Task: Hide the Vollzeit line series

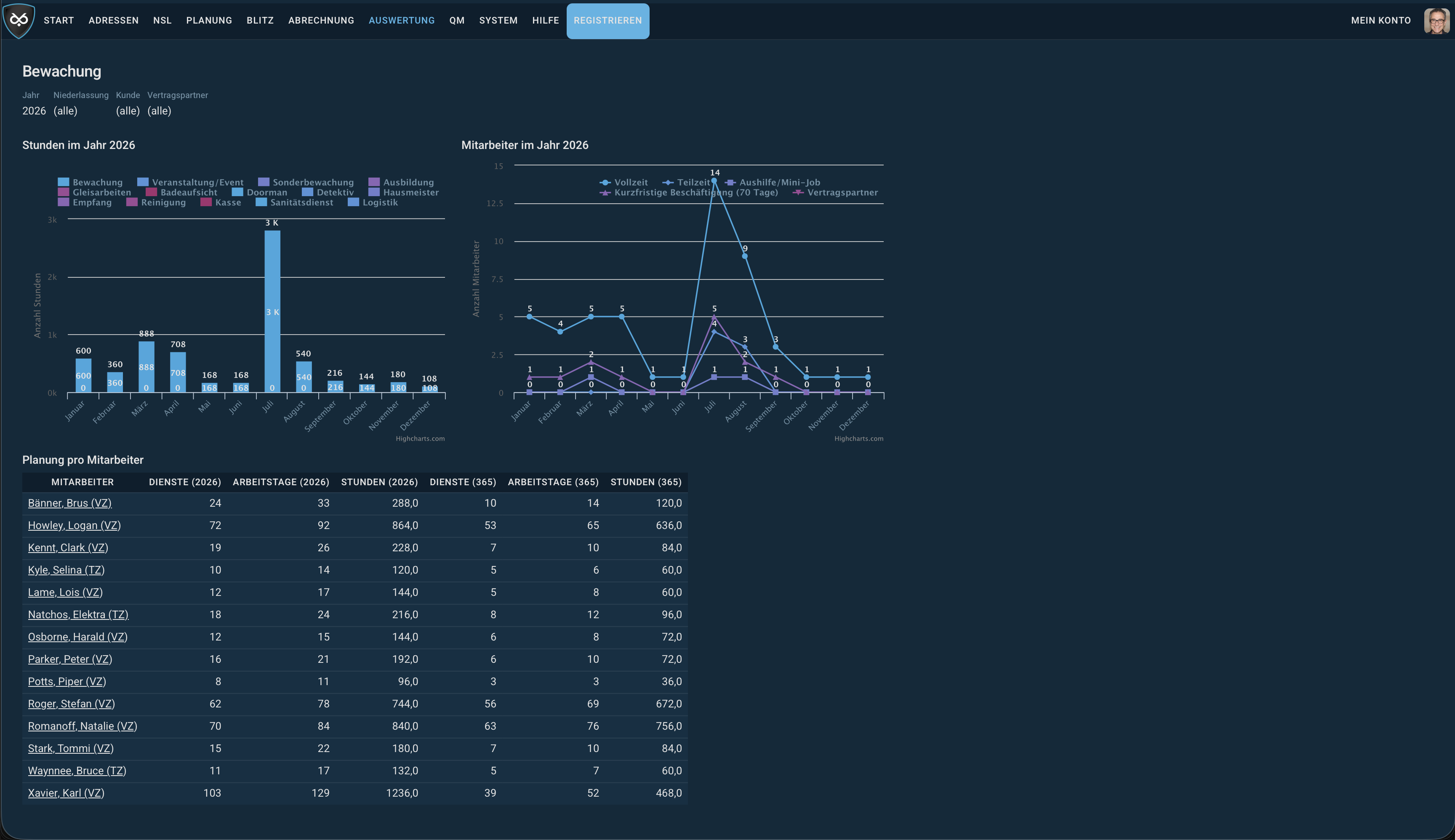Action: point(624,182)
